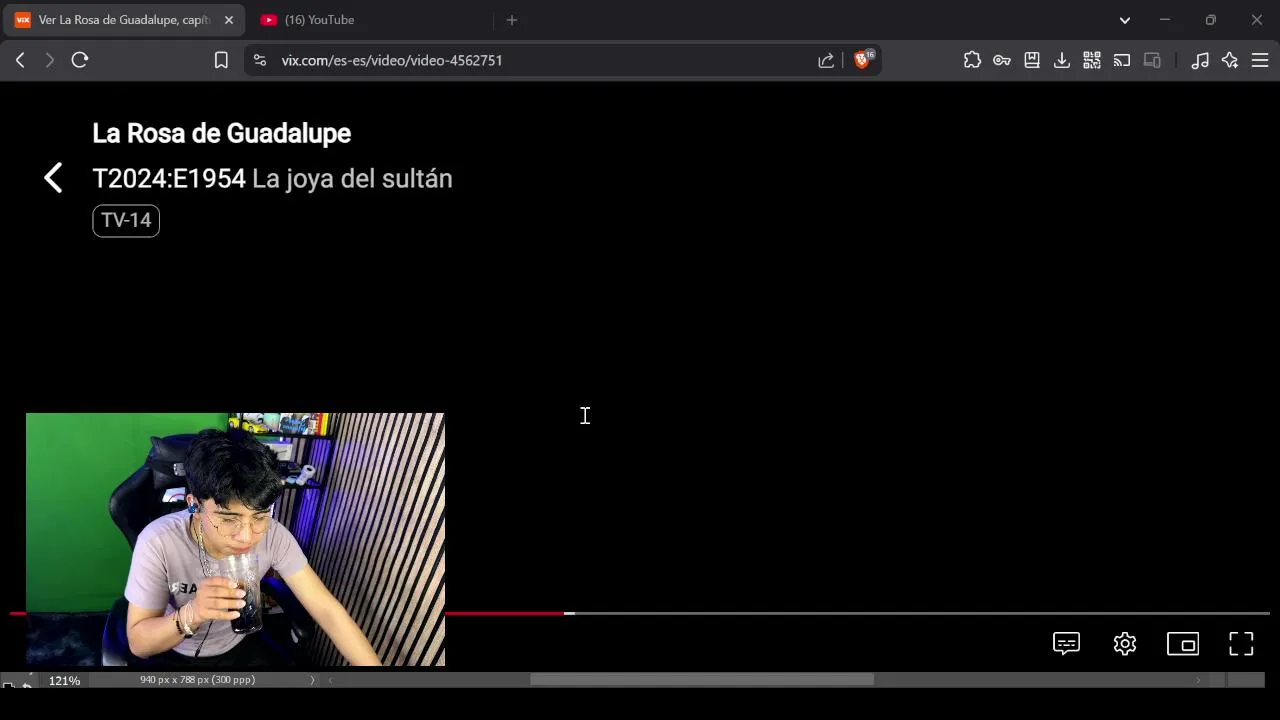This screenshot has width=1280, height=720.
Task: Bookmark this page with the bookmark icon
Action: click(x=221, y=60)
